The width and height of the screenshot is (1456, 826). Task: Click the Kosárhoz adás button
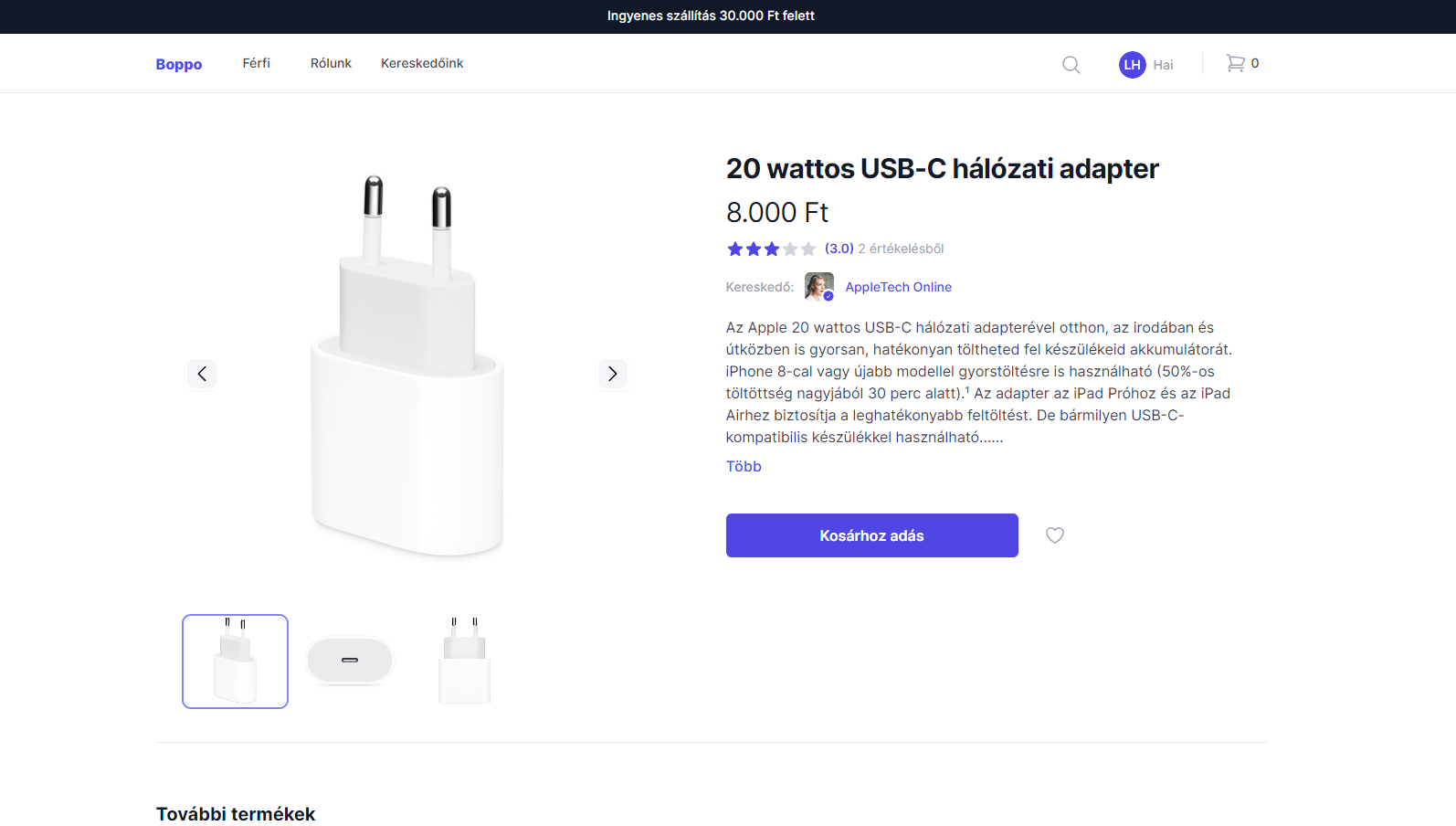[x=871, y=535]
